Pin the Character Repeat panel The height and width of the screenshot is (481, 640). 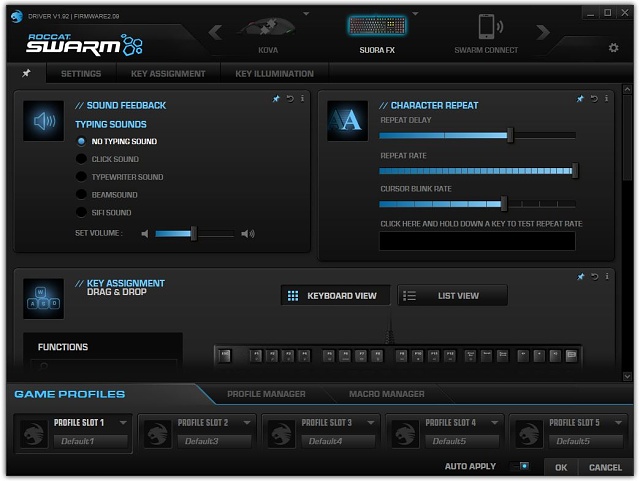point(580,99)
